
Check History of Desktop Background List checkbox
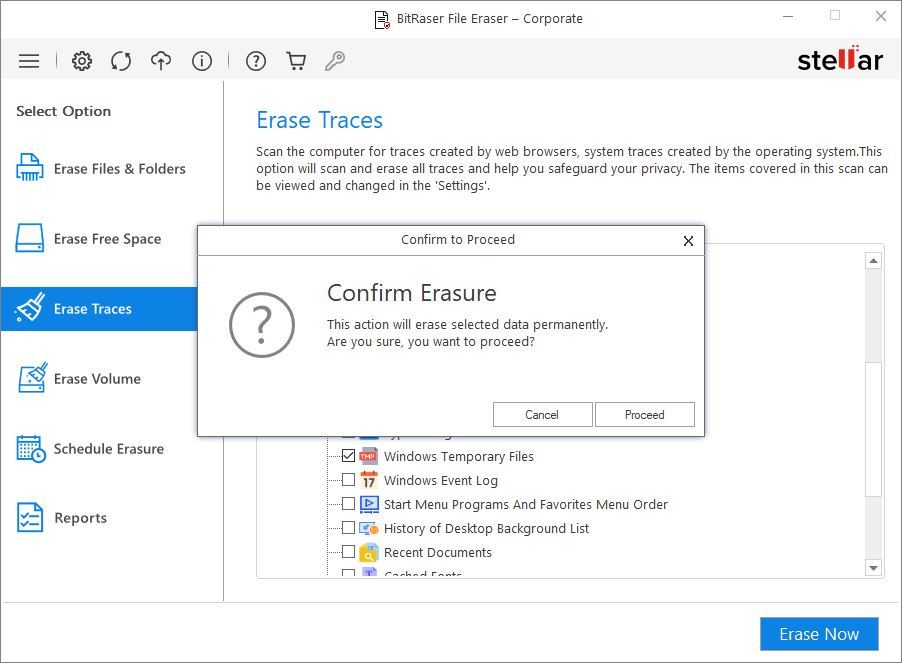pos(348,528)
